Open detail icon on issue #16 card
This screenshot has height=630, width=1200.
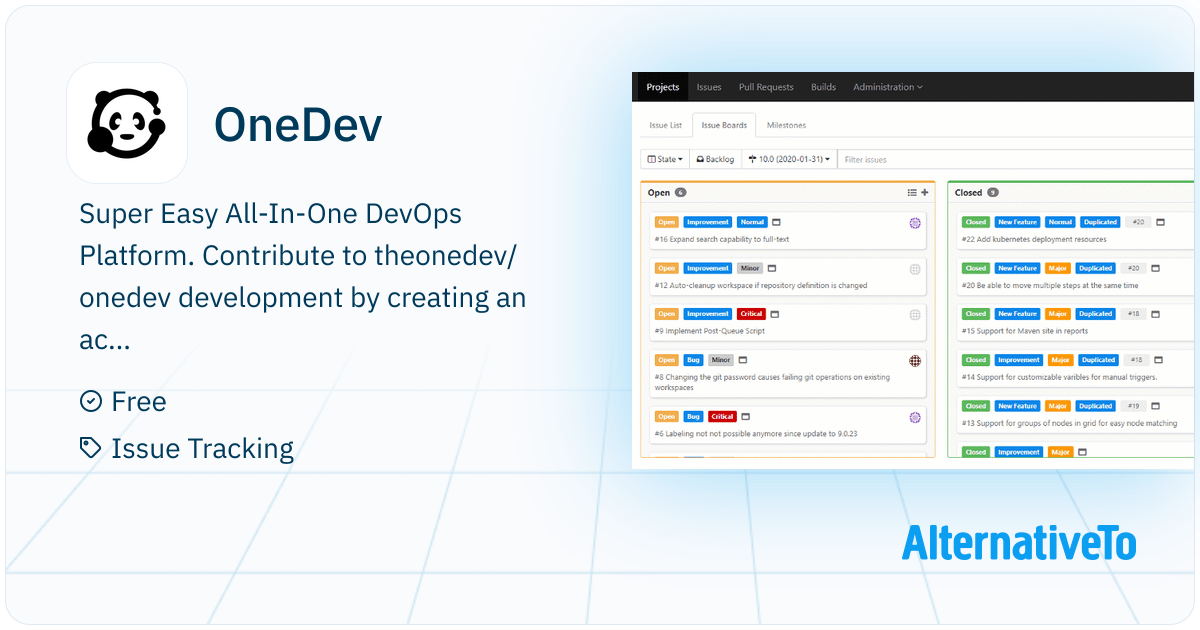pos(776,222)
